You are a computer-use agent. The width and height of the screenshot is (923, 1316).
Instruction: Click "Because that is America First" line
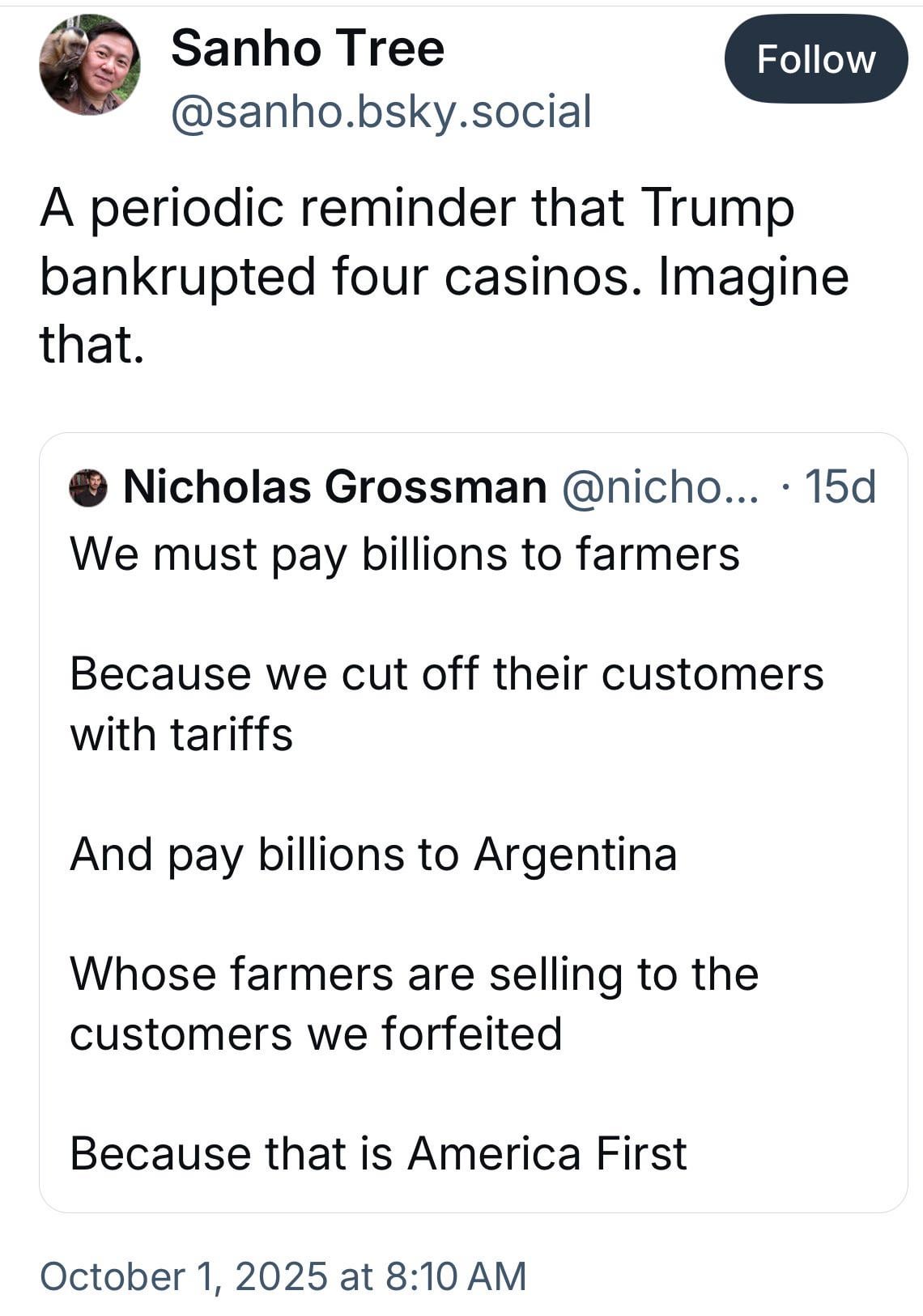[x=378, y=1153]
